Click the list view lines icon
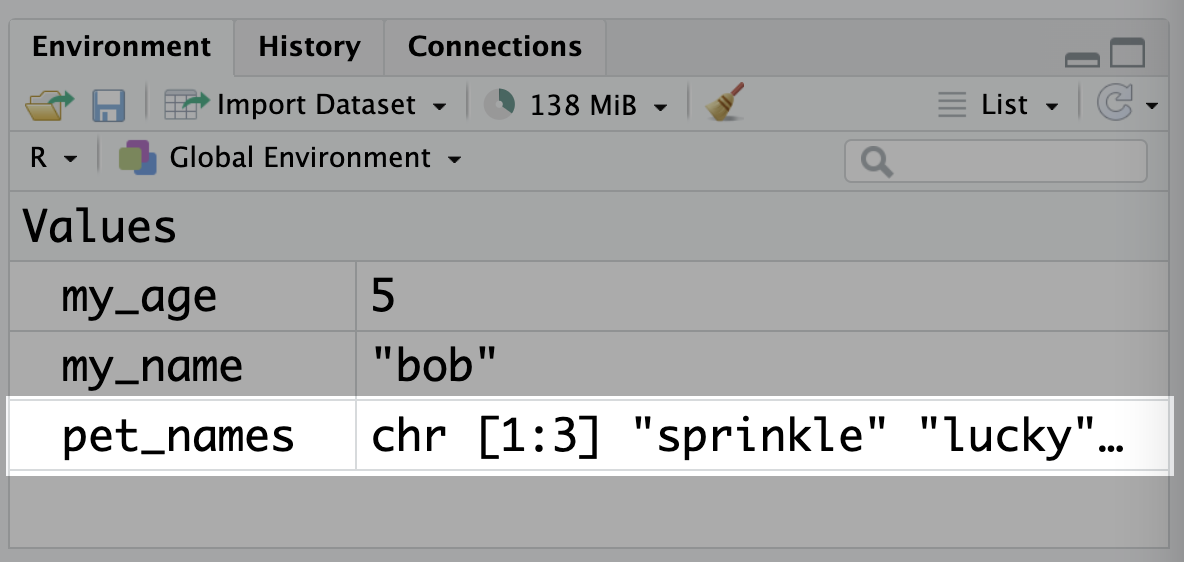 coord(951,104)
